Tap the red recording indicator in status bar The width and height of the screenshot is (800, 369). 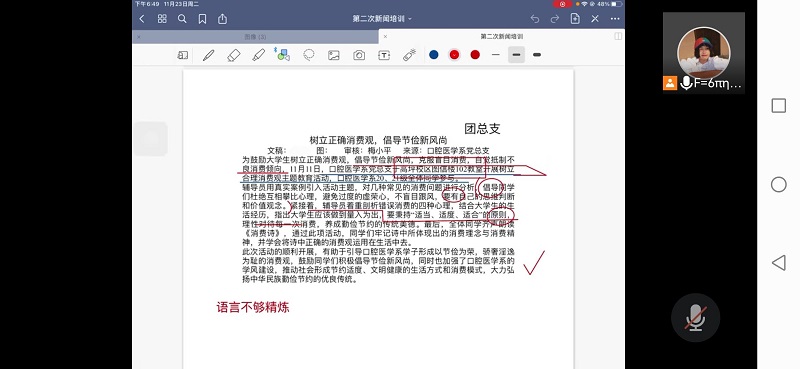pos(562,4)
